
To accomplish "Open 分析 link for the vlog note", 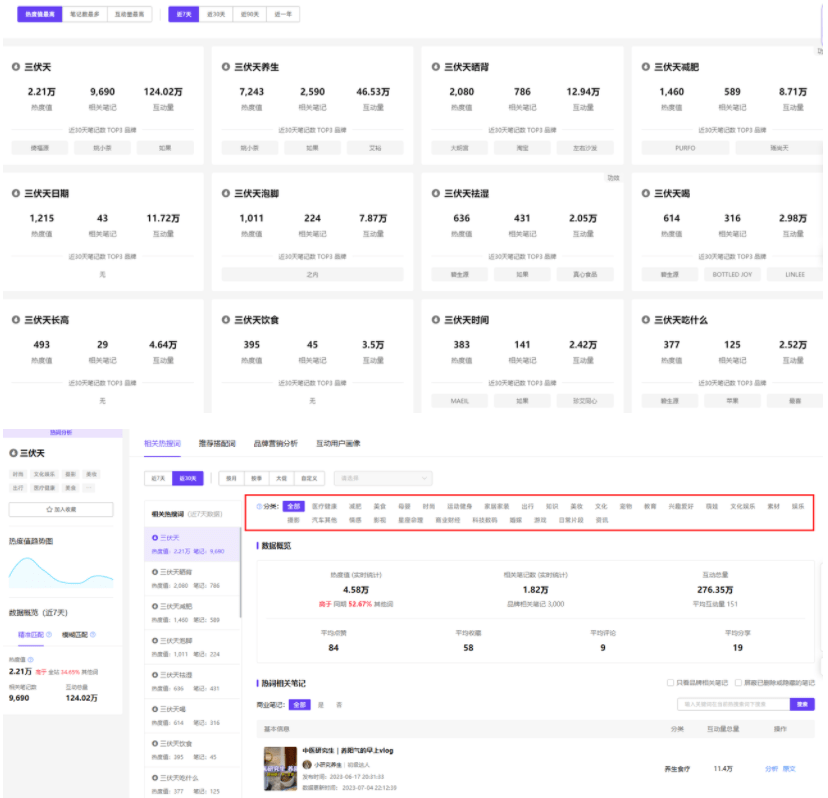I will [x=771, y=769].
